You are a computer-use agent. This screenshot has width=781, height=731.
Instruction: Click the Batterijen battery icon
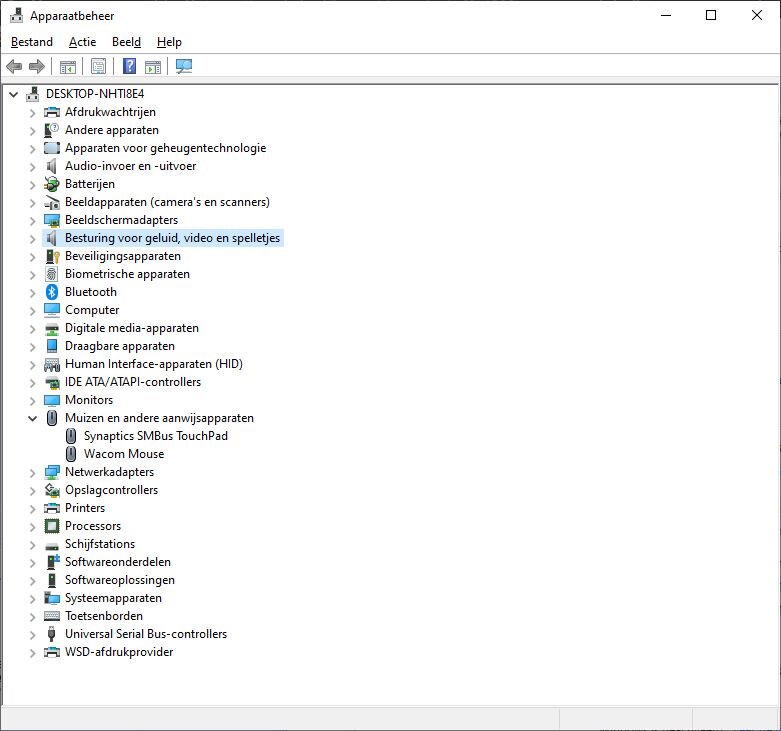pyautogui.click(x=52, y=184)
